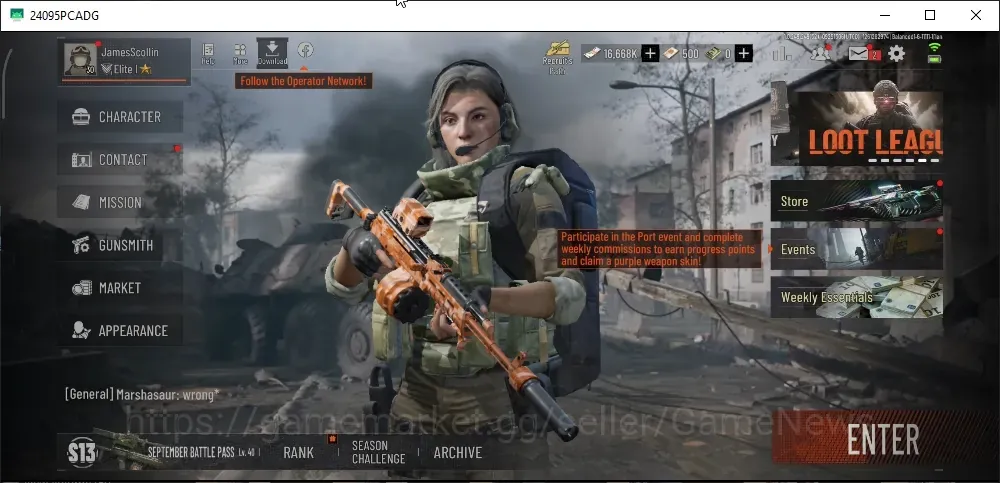Open the friends icon in top bar
This screenshot has height=483, width=1000.
(x=820, y=53)
